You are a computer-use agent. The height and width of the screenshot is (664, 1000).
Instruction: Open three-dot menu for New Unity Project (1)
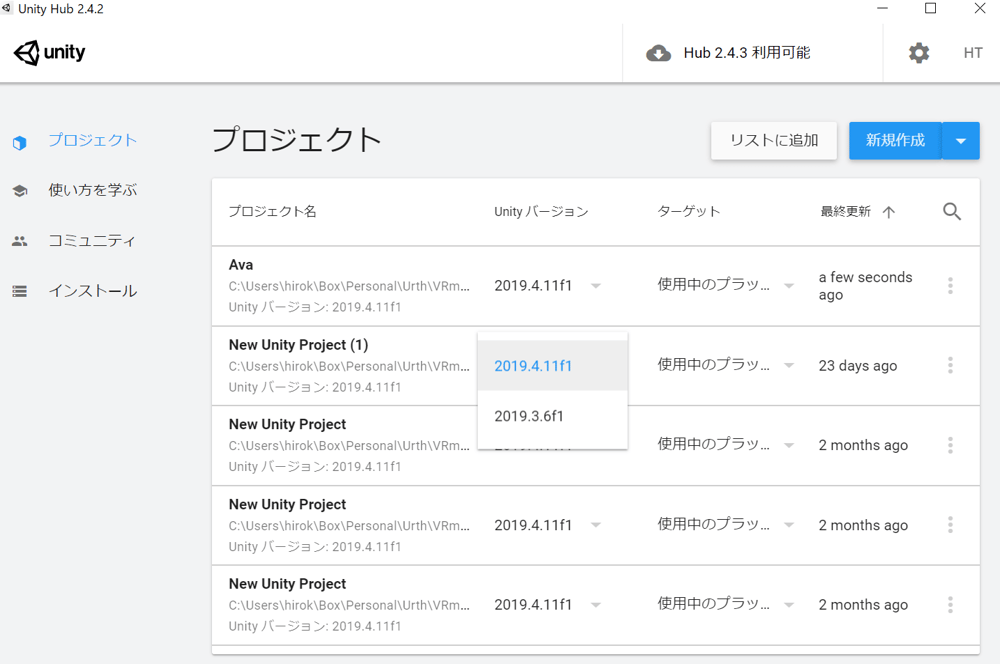click(x=950, y=365)
